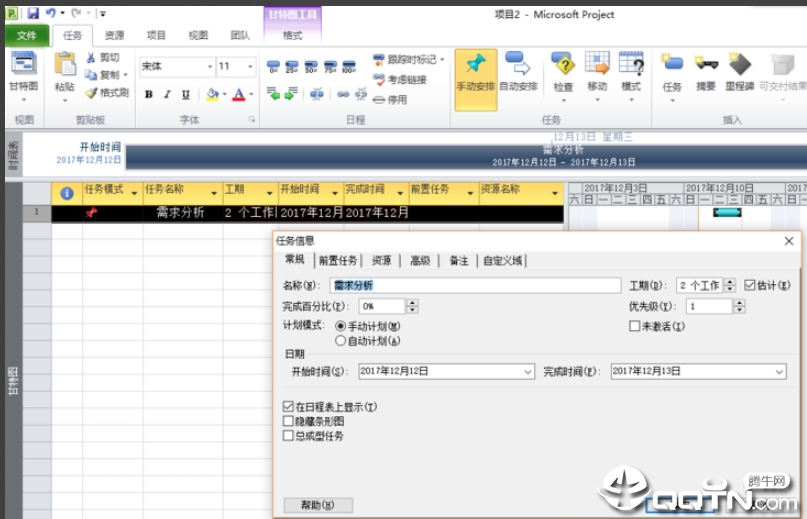Screen dimensions: 807x519
Task: Click the font color red A swatch
Action: click(238, 95)
